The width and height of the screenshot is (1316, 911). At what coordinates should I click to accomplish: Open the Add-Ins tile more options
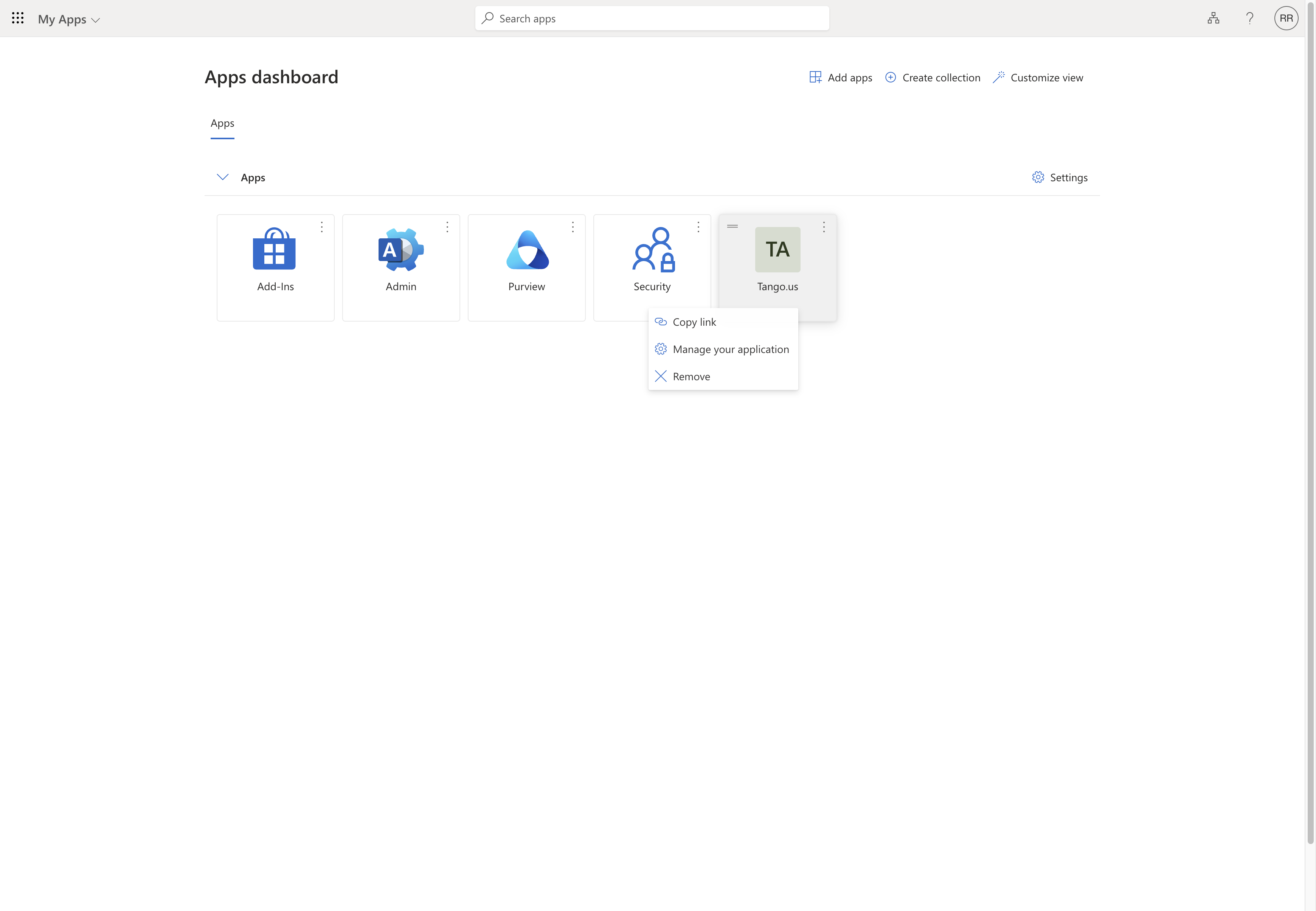click(x=322, y=227)
